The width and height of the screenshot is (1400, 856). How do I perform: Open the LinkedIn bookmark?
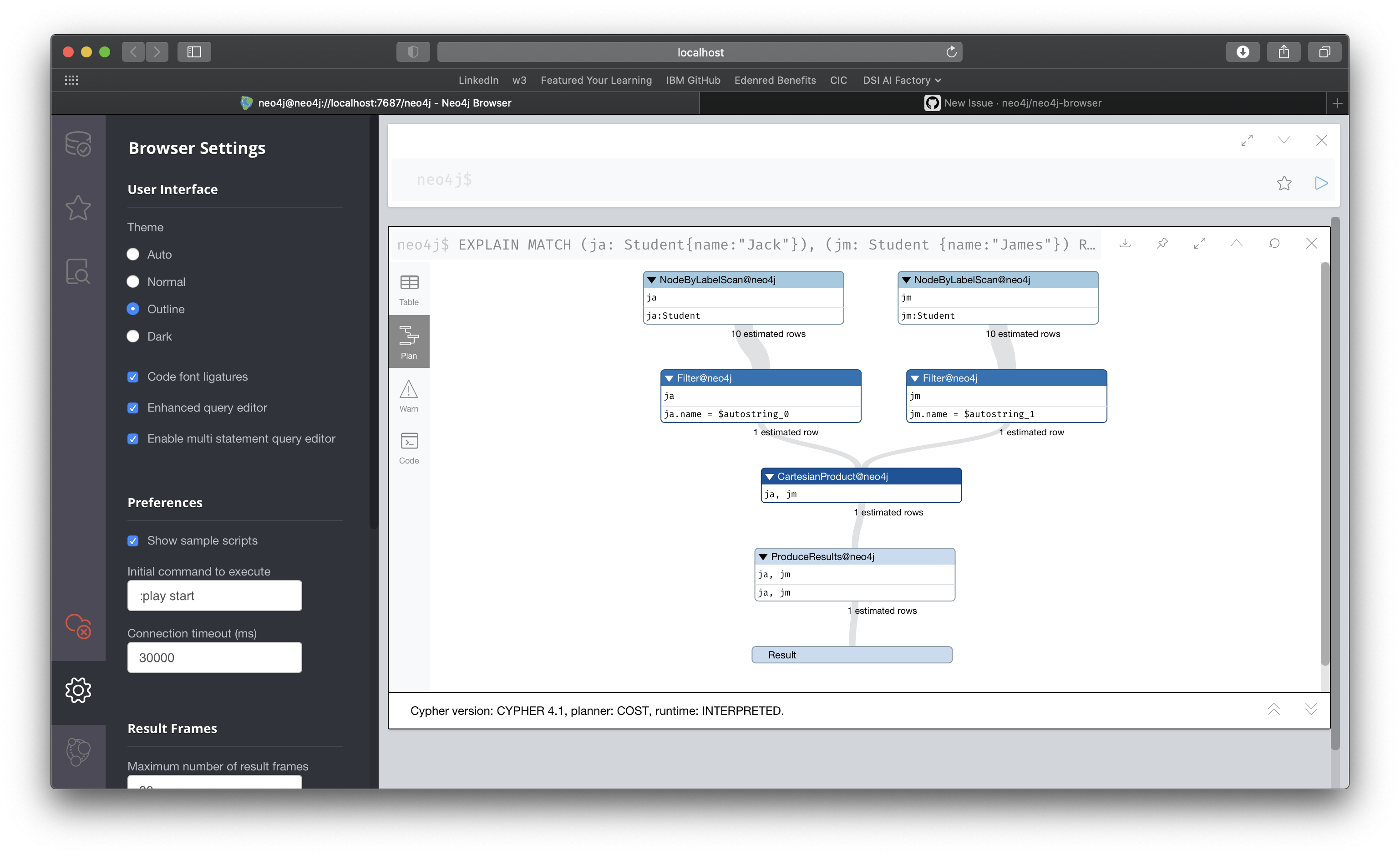[478, 80]
